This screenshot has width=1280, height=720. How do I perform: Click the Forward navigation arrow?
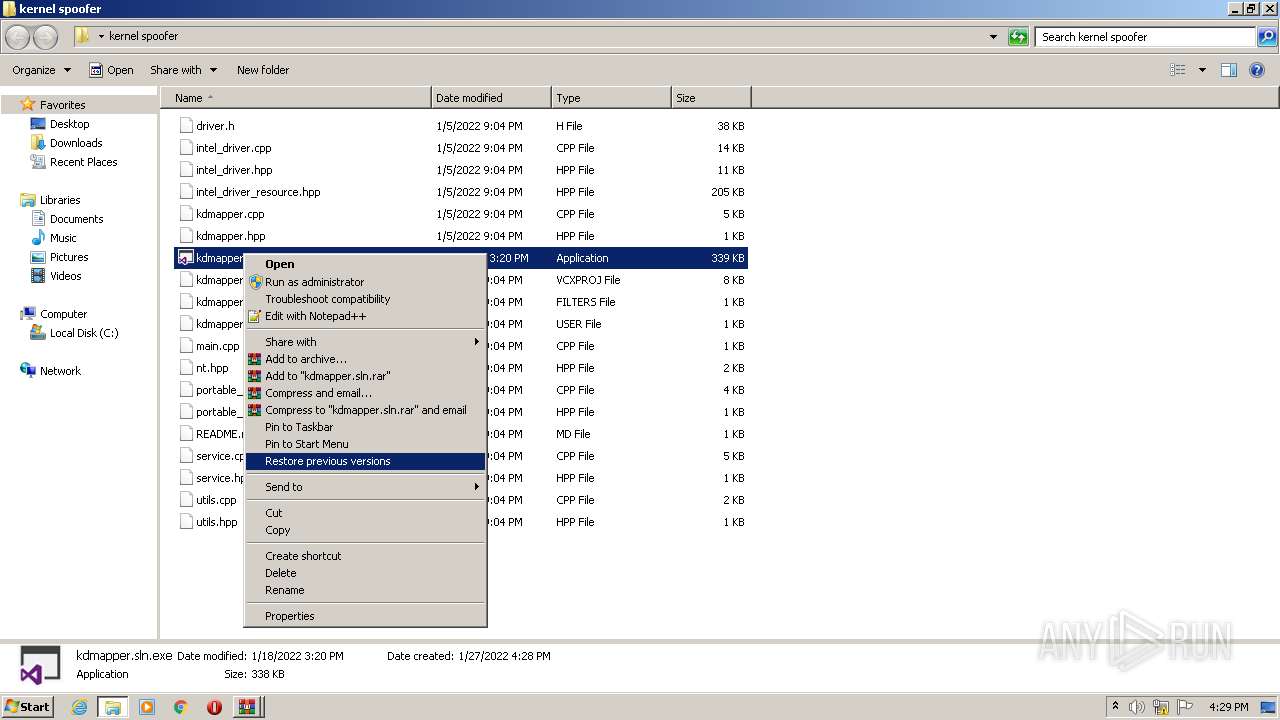[46, 37]
